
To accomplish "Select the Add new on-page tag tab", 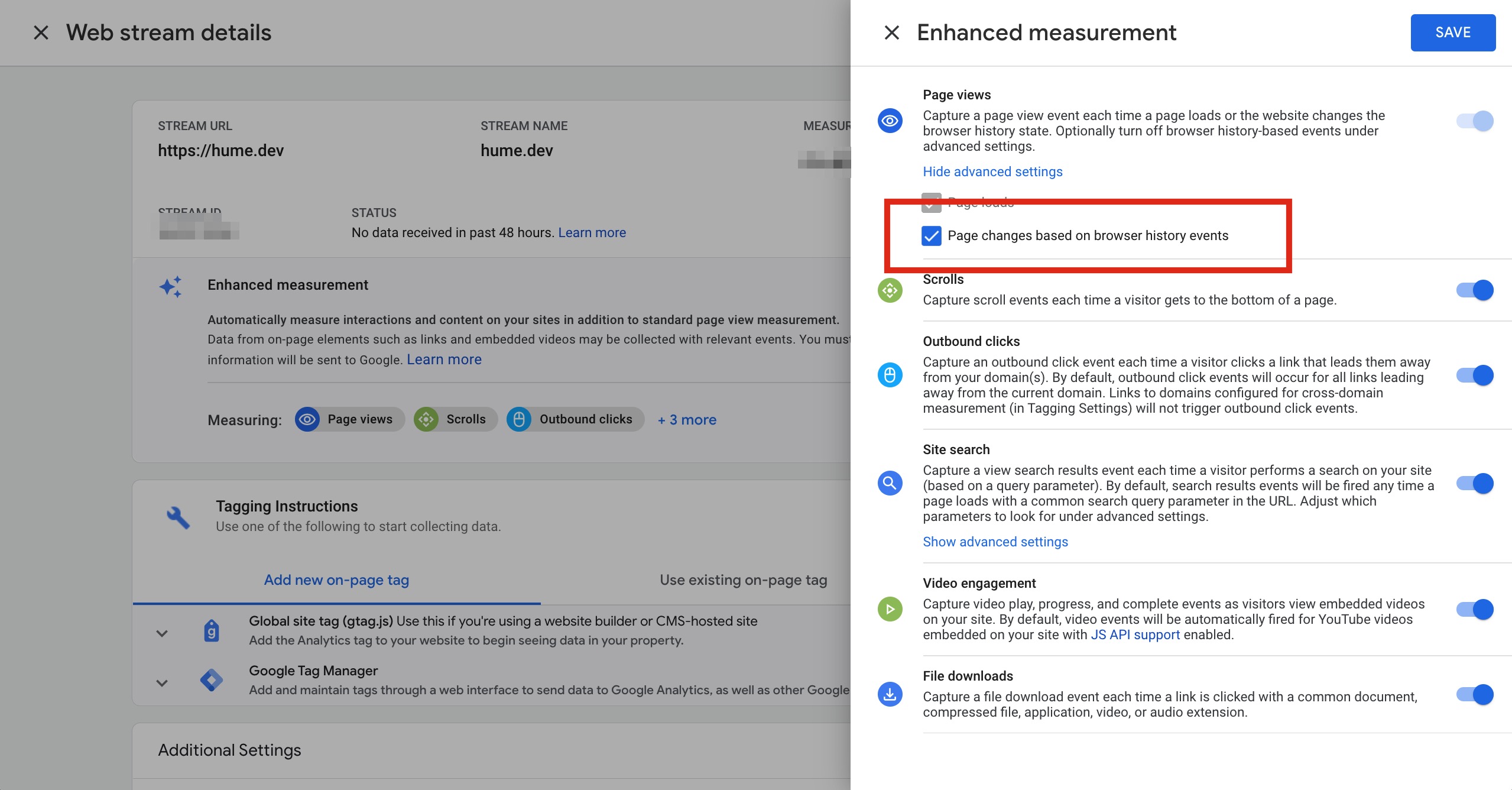I will [x=336, y=580].
